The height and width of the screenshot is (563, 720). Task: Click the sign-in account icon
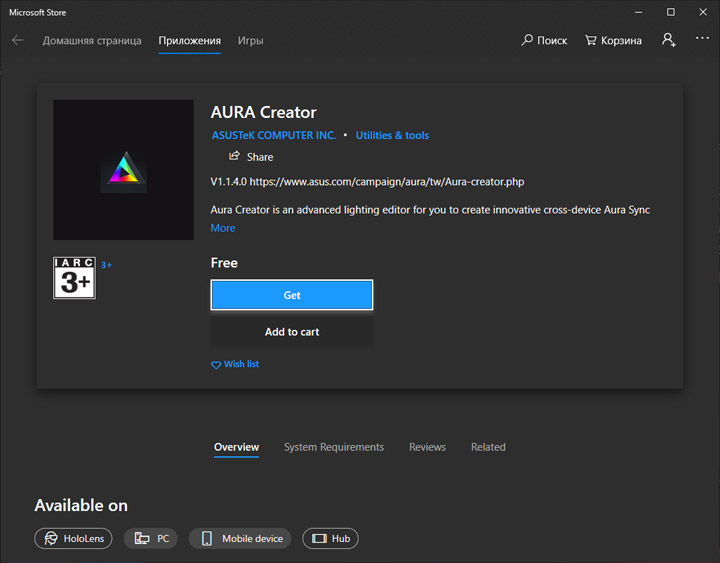point(669,40)
